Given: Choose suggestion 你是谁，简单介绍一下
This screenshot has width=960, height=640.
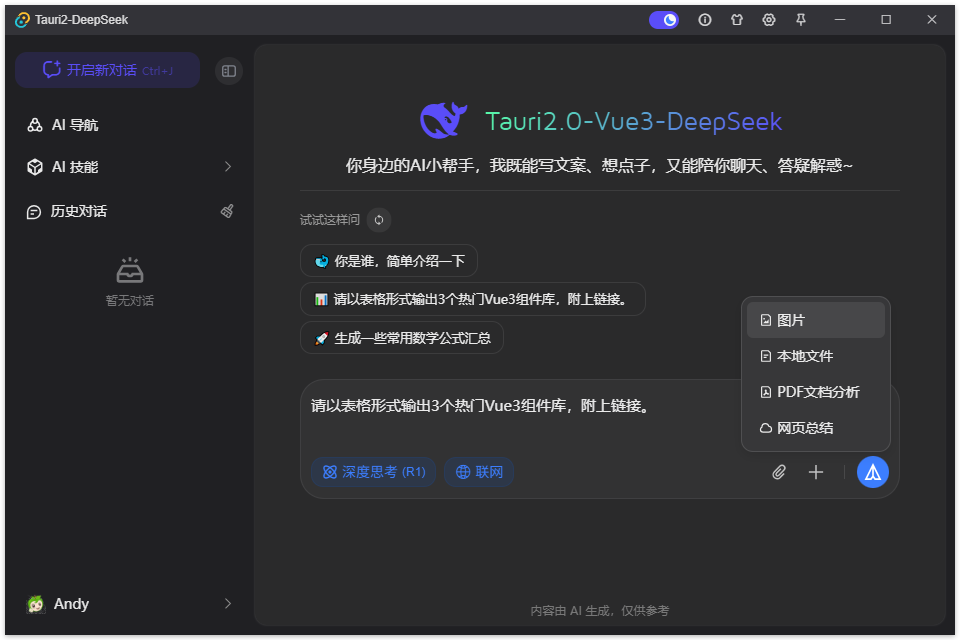Looking at the screenshot, I should (x=389, y=261).
